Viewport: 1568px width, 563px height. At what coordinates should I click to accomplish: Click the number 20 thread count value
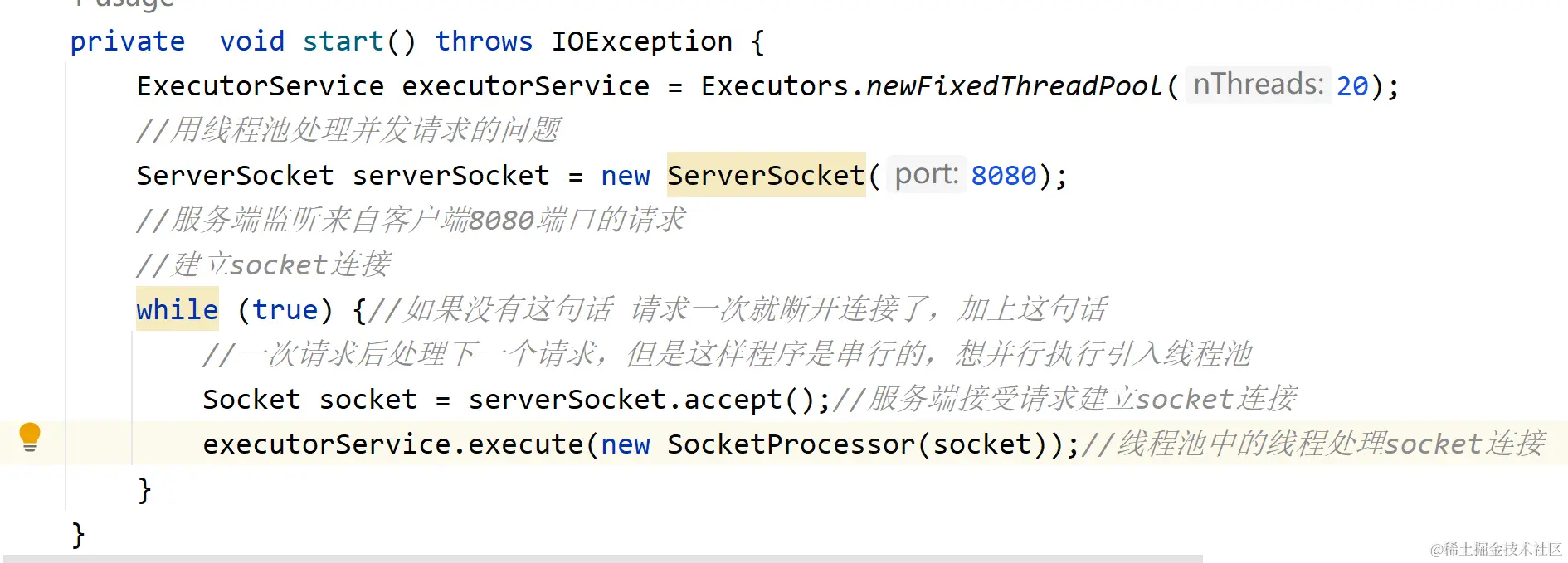(1352, 86)
